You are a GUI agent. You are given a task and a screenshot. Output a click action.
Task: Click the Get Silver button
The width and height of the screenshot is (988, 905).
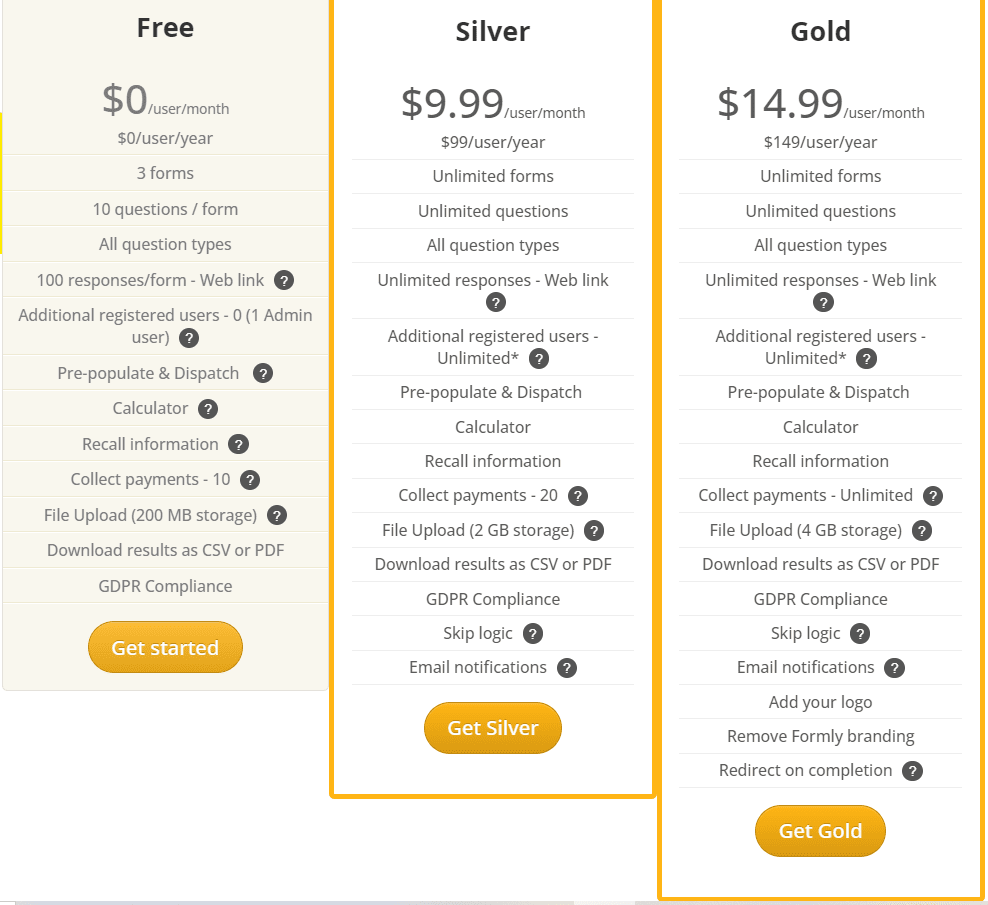pos(493,728)
